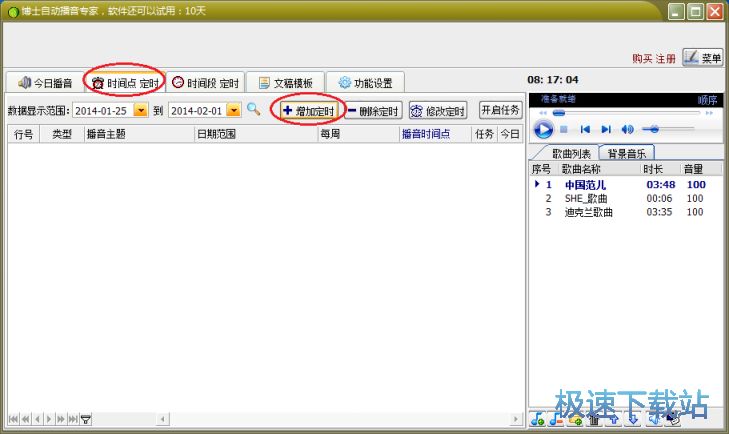Delete song list with trash icon

coord(594,420)
